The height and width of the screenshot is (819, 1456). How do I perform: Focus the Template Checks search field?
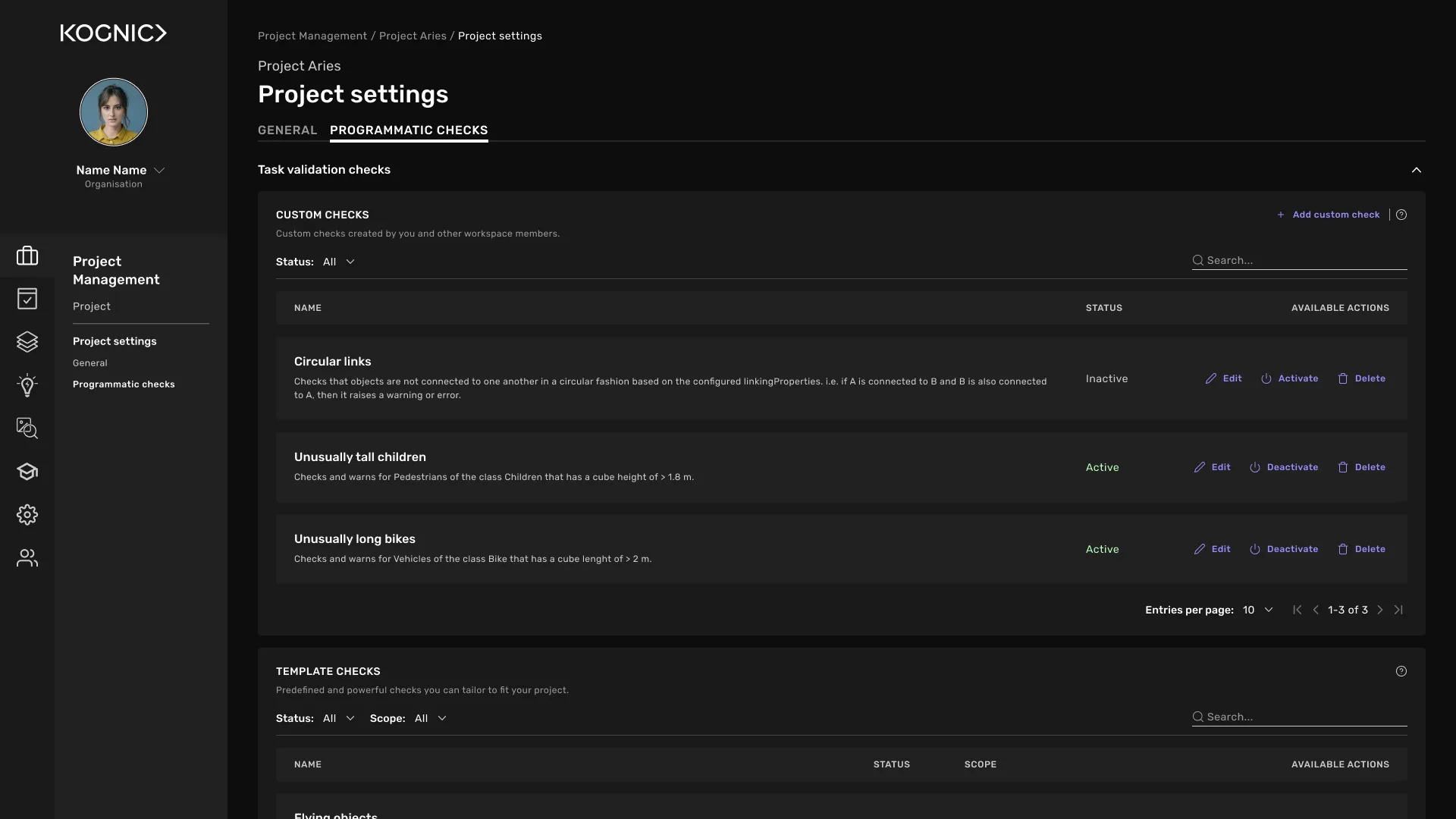[x=1300, y=717]
